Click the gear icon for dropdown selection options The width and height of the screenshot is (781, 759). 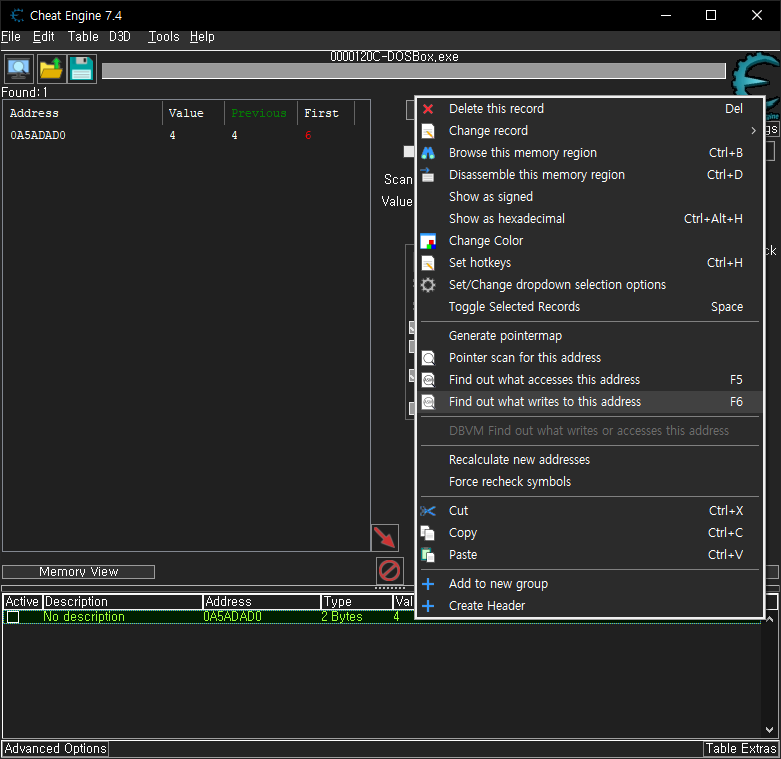428,285
